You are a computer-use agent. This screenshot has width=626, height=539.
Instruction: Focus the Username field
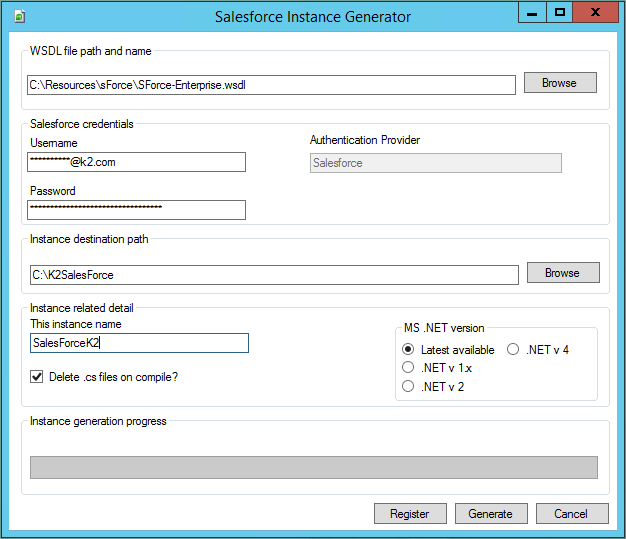[137, 162]
